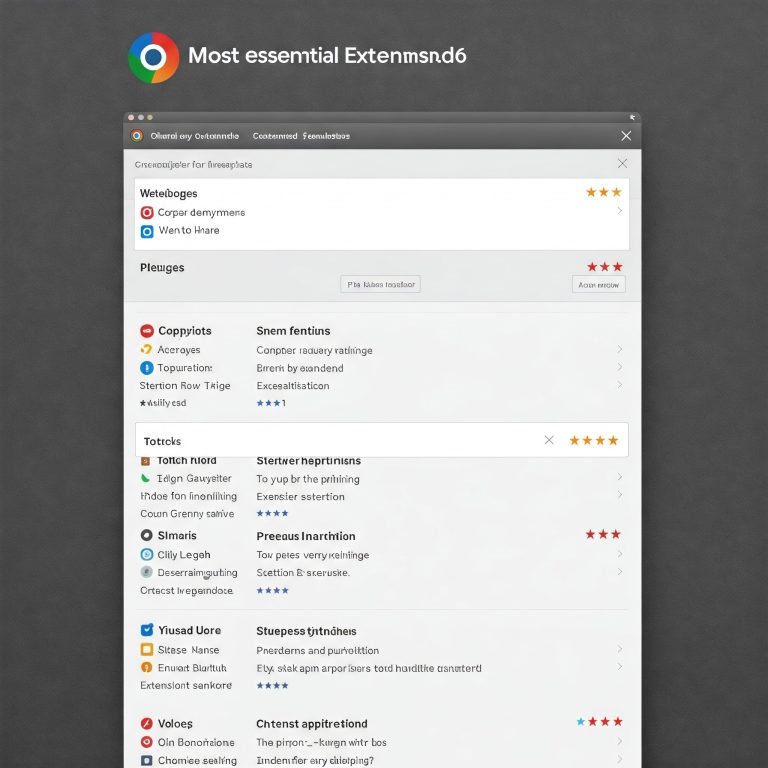Click the Stuepess tjntnoheis heading
Screen dimensions: 768x768
point(306,631)
